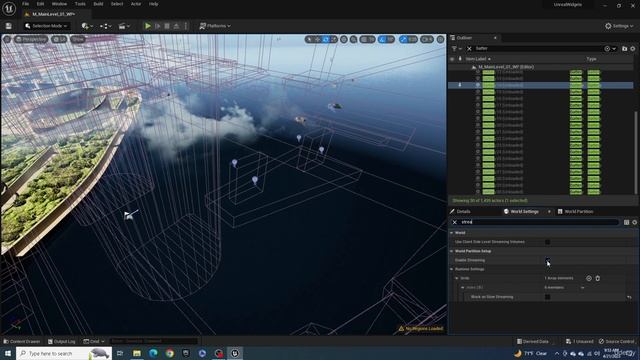This screenshot has width=640, height=360.
Task: Open the Lit view mode button
Action: tap(59, 39)
